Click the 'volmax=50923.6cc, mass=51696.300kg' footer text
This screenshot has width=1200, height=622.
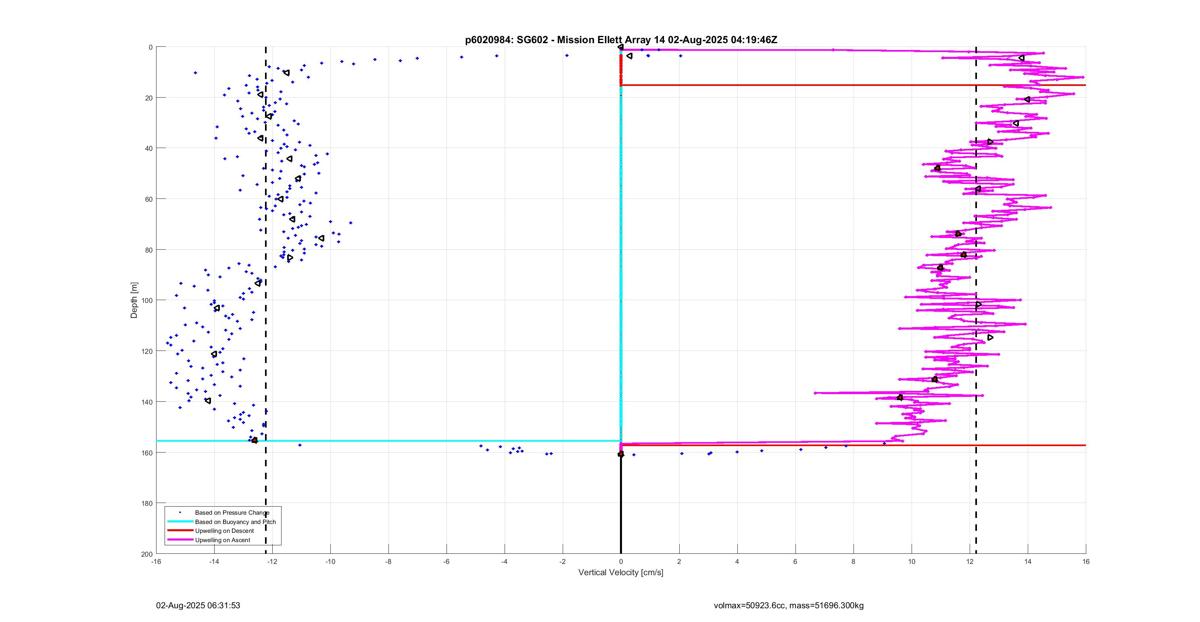(x=789, y=605)
